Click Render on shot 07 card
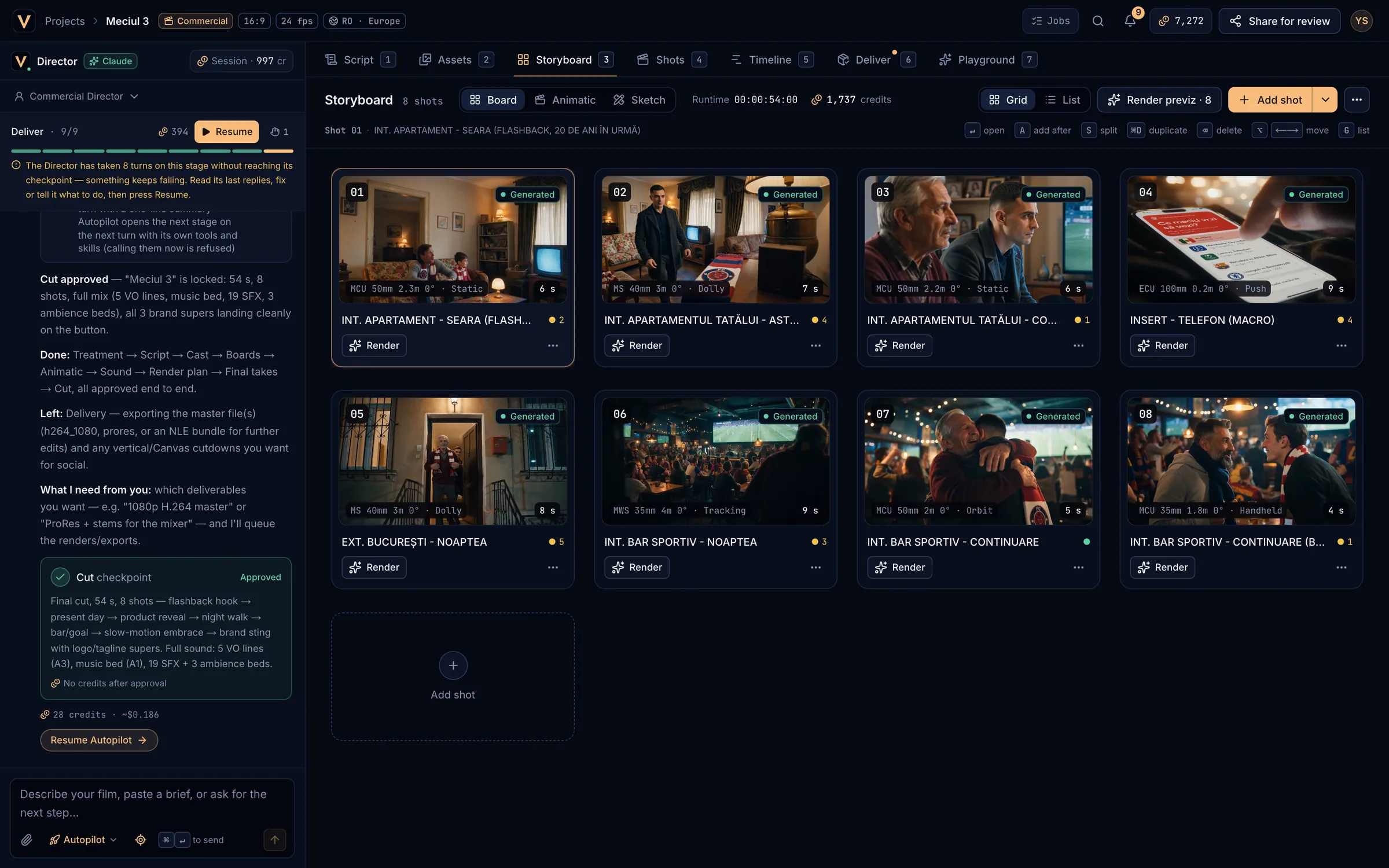The image size is (1389, 868). [x=899, y=567]
